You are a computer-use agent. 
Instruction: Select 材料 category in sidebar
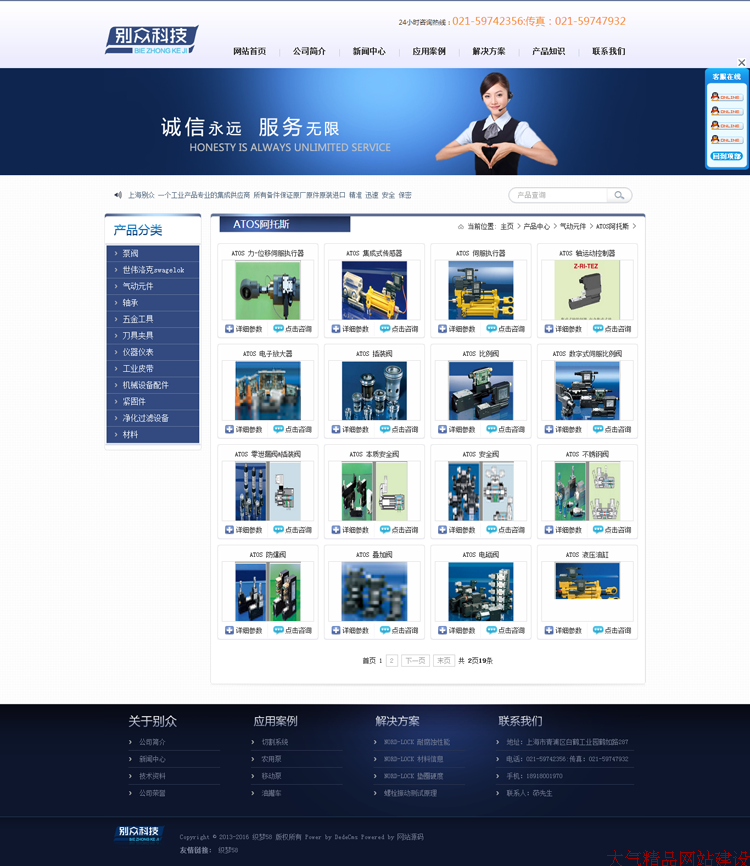coord(152,435)
